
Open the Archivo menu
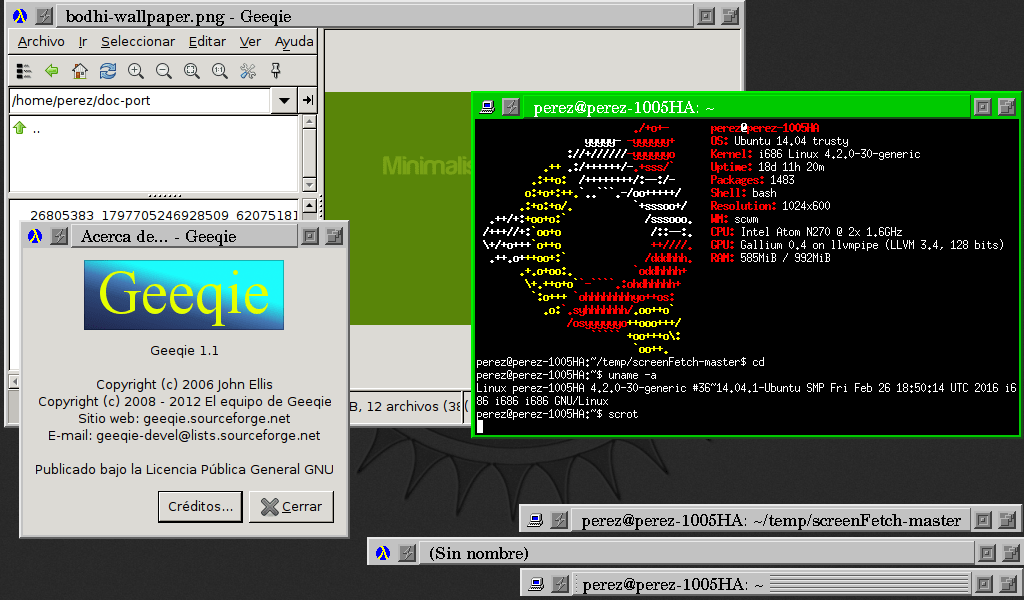41,42
